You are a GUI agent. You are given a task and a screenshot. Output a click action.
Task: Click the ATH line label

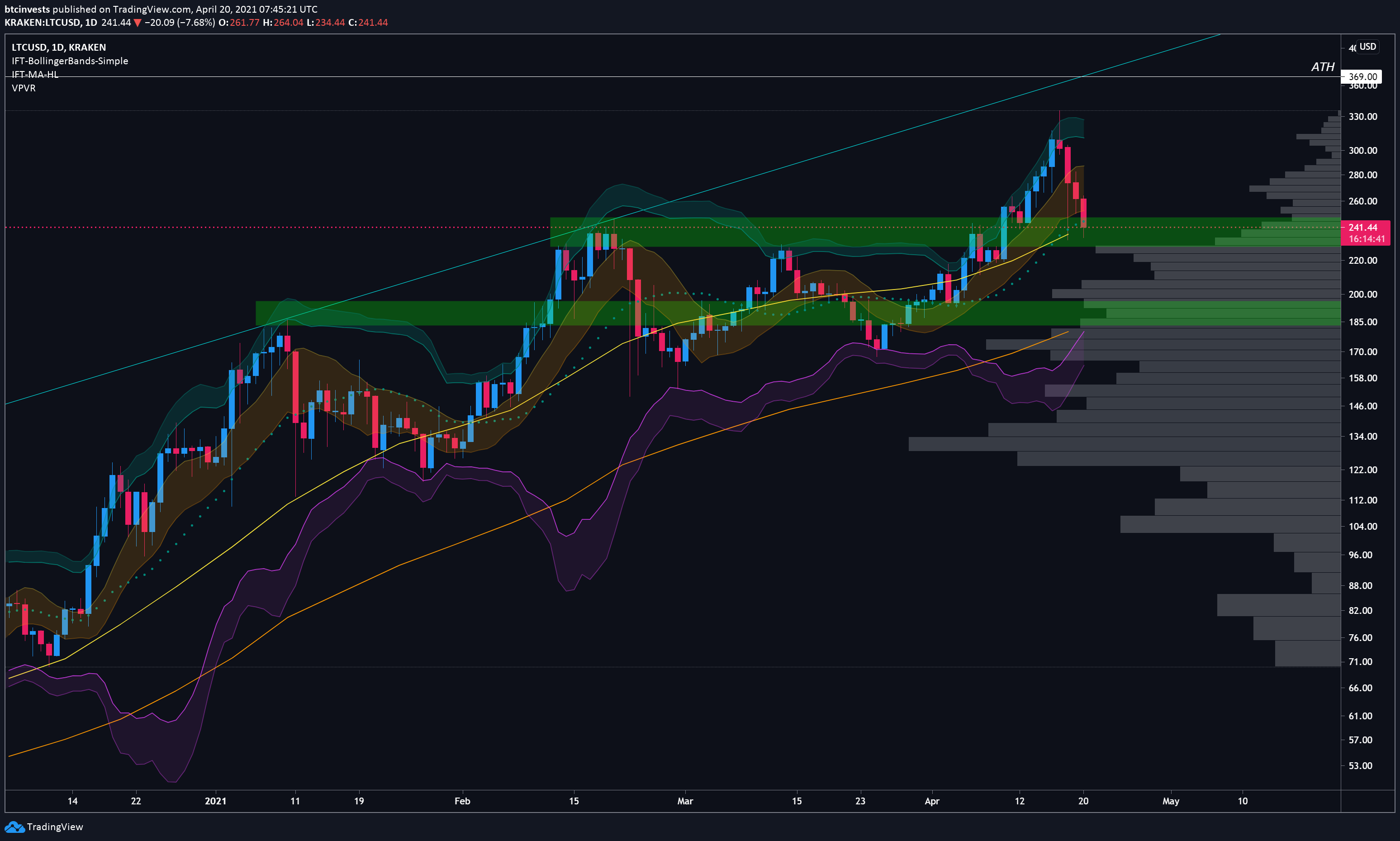pyautogui.click(x=1322, y=67)
